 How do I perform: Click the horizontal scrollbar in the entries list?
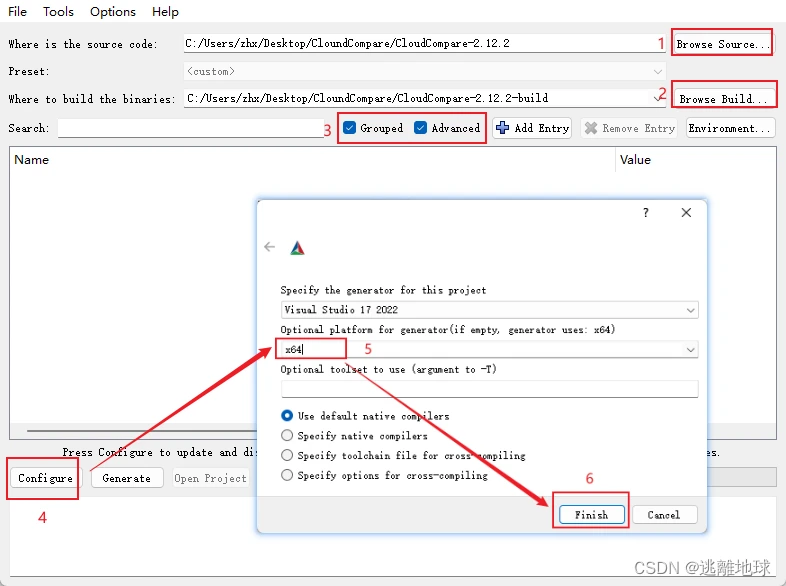[x=143, y=430]
